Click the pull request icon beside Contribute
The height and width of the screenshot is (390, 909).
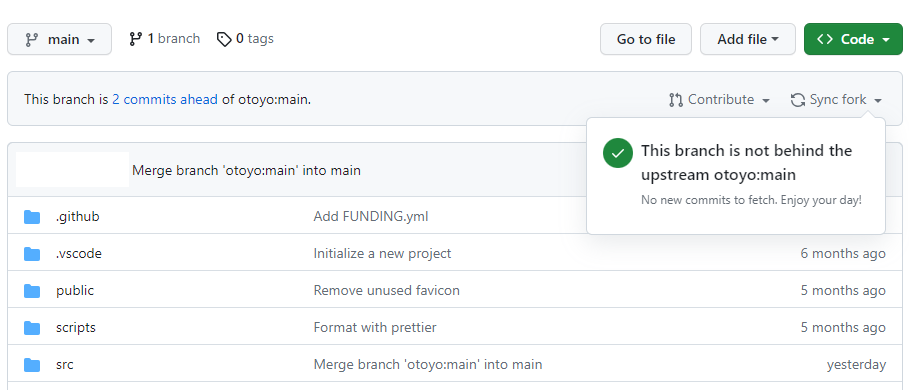tap(675, 100)
